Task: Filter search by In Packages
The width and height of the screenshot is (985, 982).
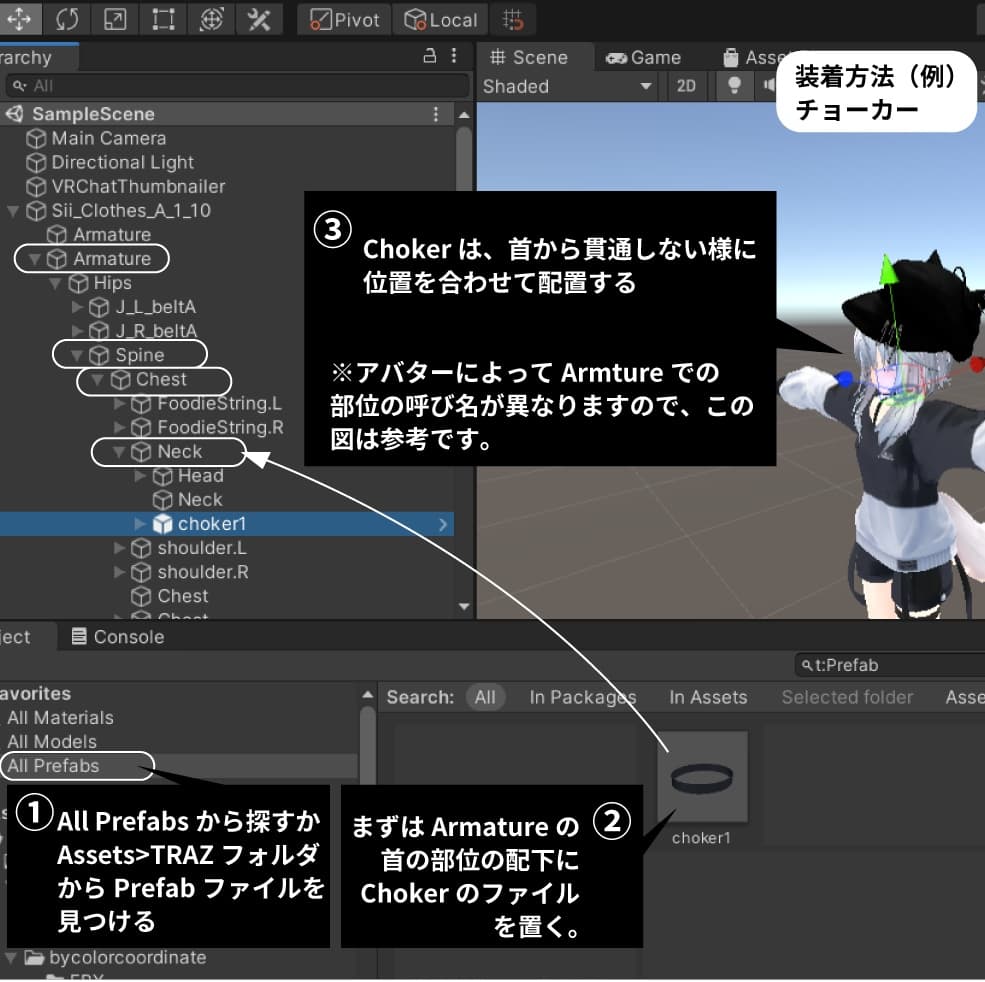Action: [x=583, y=697]
